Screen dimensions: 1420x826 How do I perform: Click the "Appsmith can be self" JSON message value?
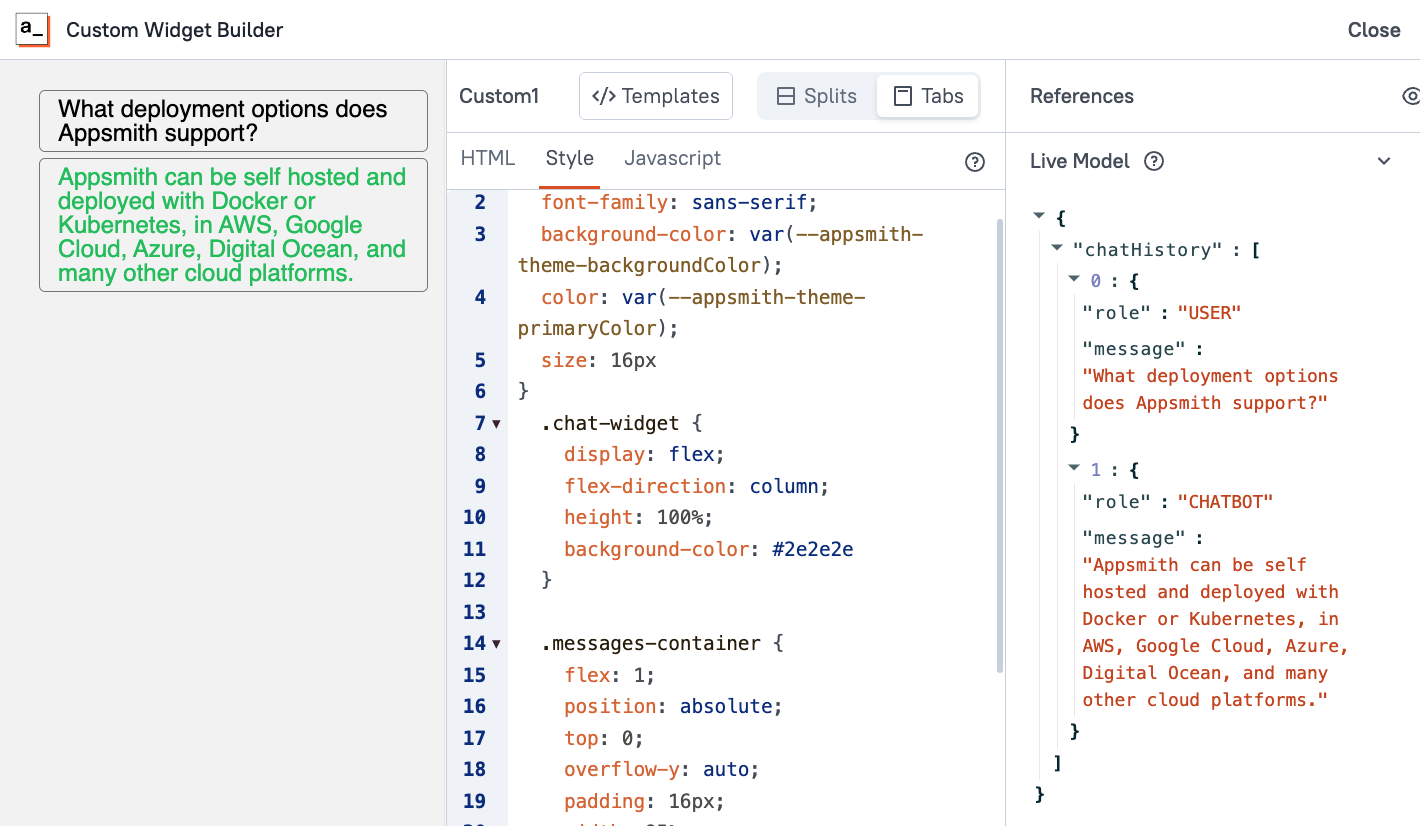pos(1216,632)
